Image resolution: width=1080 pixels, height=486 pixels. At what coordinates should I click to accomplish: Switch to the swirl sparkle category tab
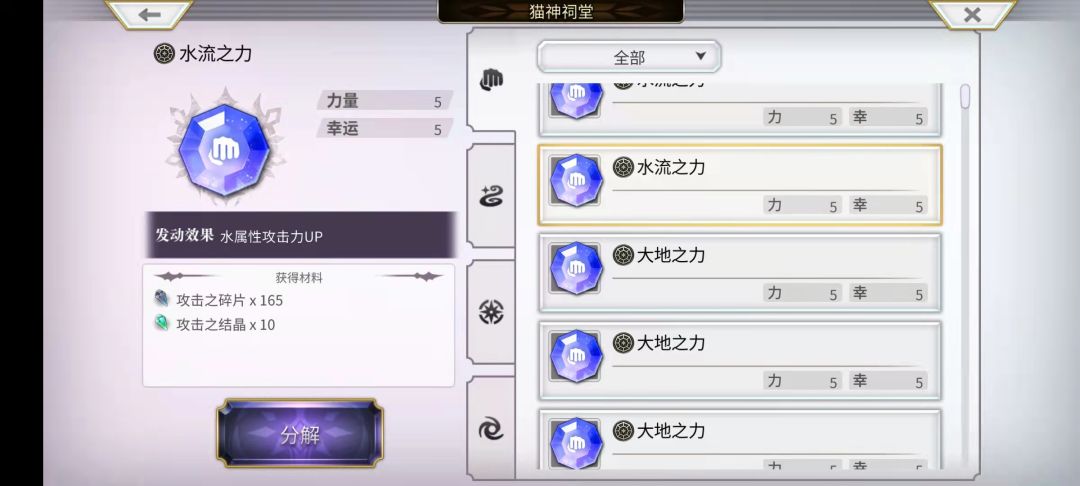tap(491, 196)
